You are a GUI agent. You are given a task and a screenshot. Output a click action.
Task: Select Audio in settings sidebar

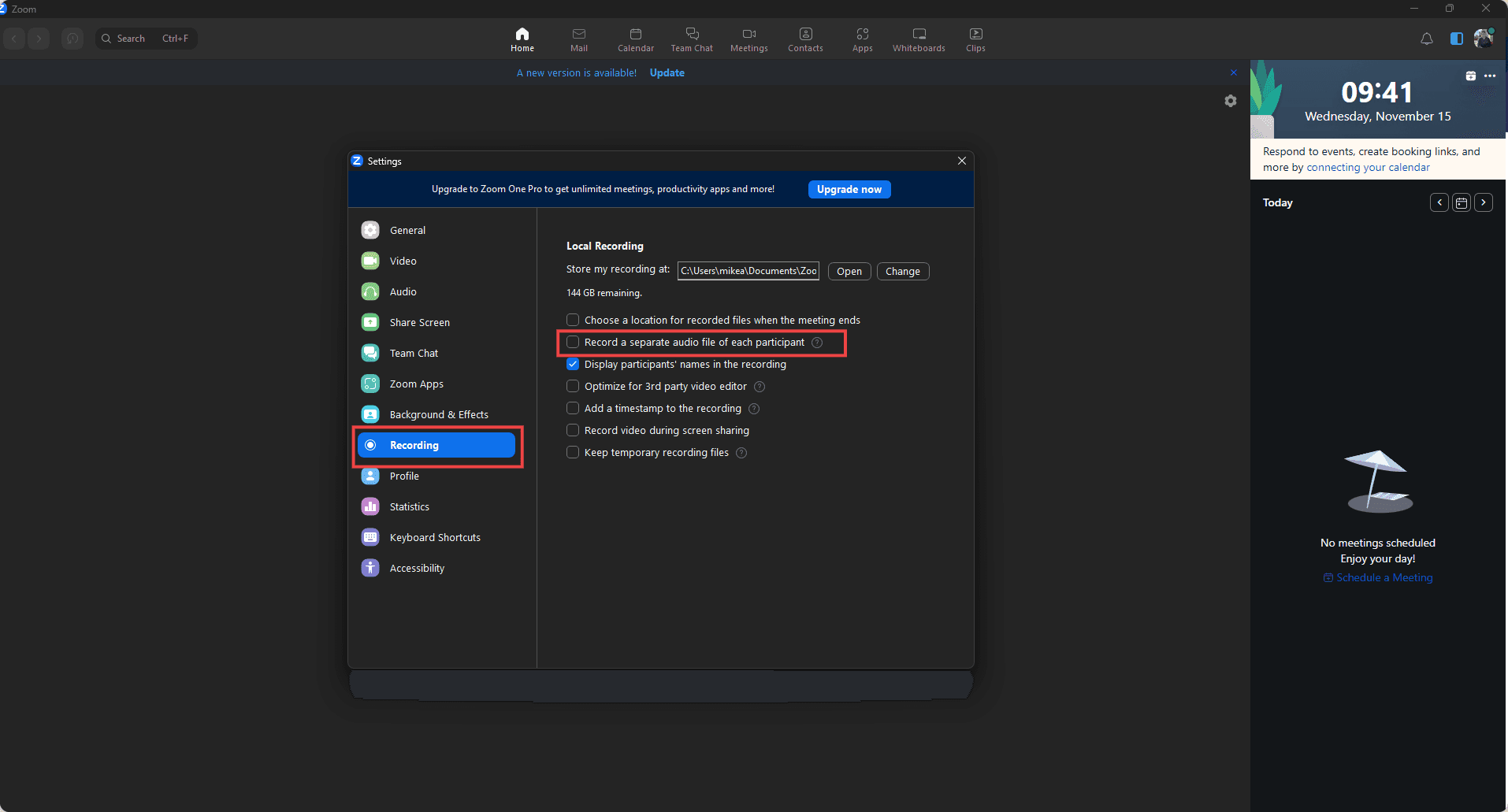pyautogui.click(x=403, y=292)
